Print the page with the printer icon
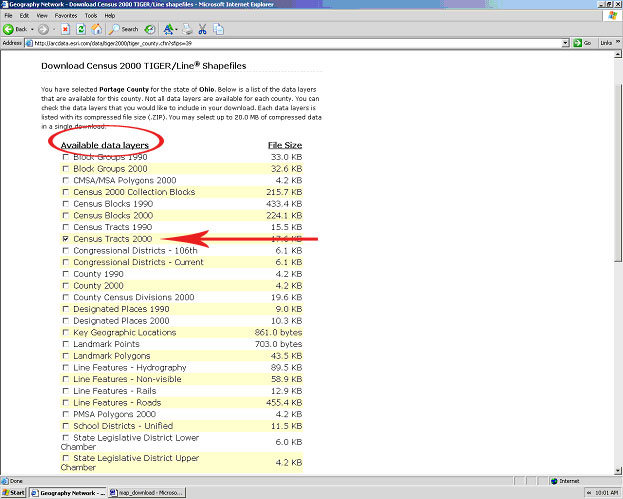This screenshot has width=623, height=499. (187, 29)
